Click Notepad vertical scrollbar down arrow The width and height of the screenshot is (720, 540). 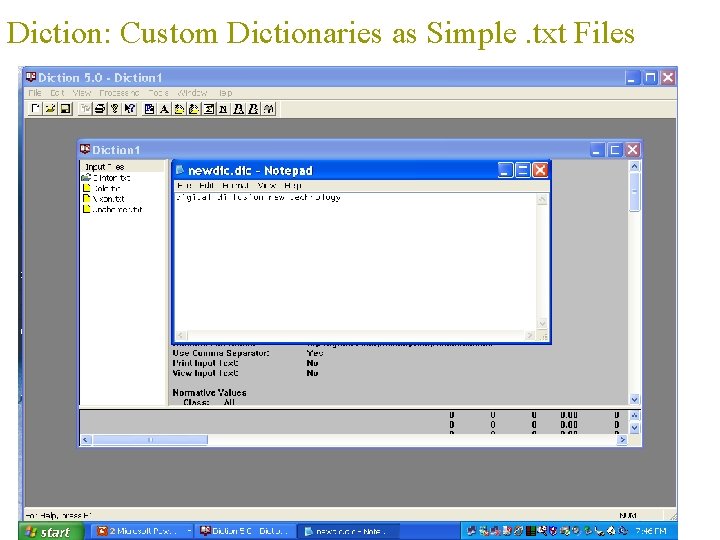click(542, 323)
